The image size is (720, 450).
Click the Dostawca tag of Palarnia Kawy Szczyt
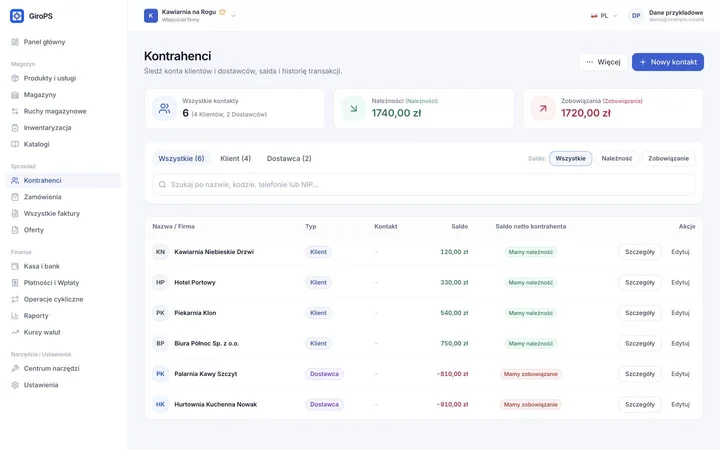pyautogui.click(x=324, y=374)
